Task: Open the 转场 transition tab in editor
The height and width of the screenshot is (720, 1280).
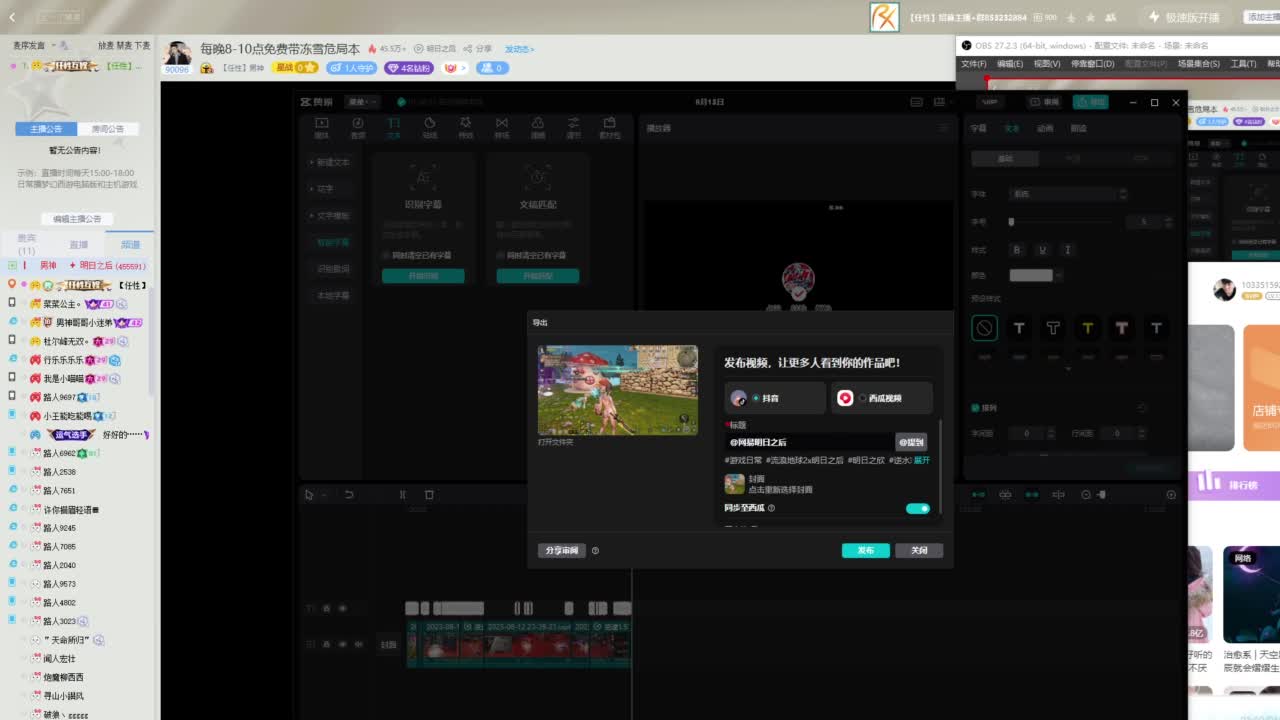Action: click(x=501, y=128)
